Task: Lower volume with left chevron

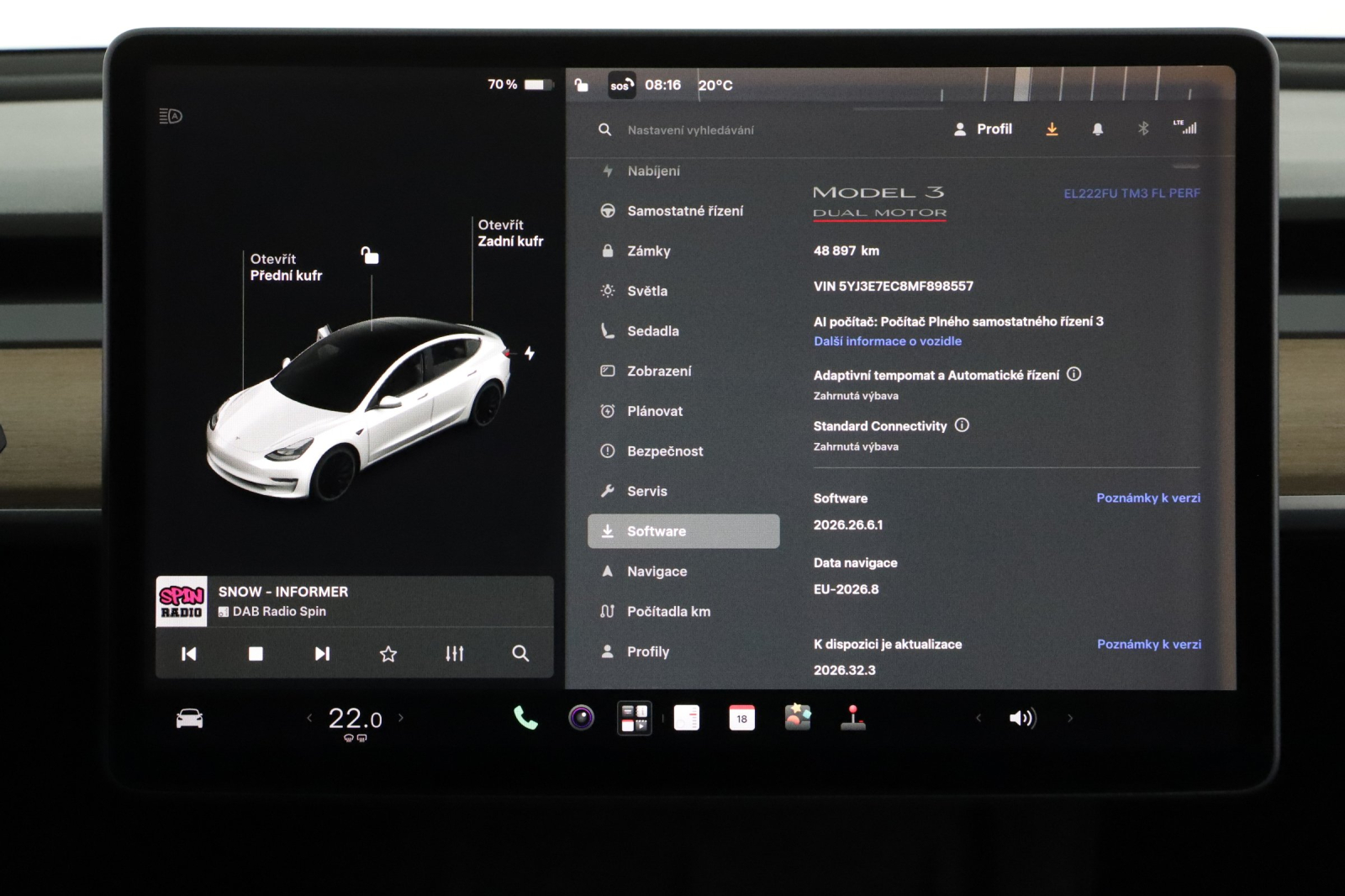Action: tap(978, 718)
